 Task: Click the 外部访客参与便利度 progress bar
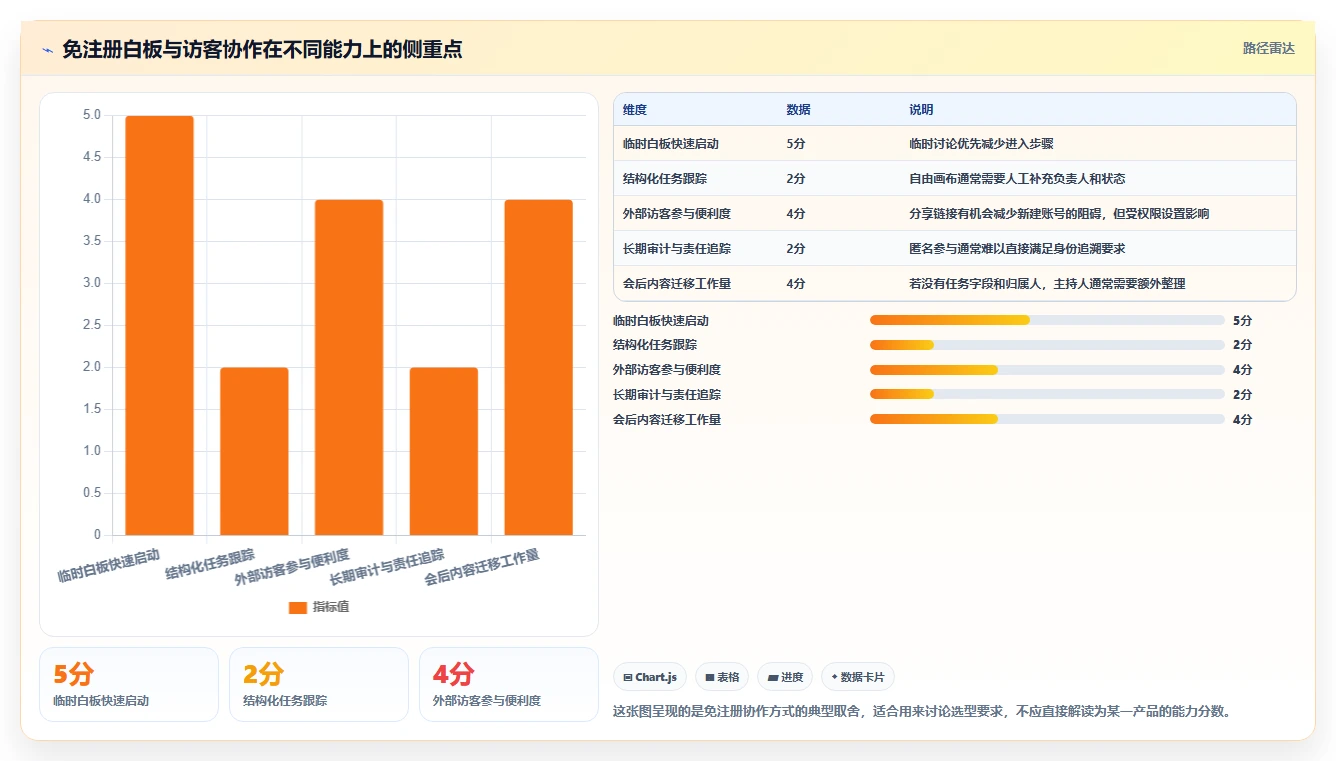(1047, 370)
